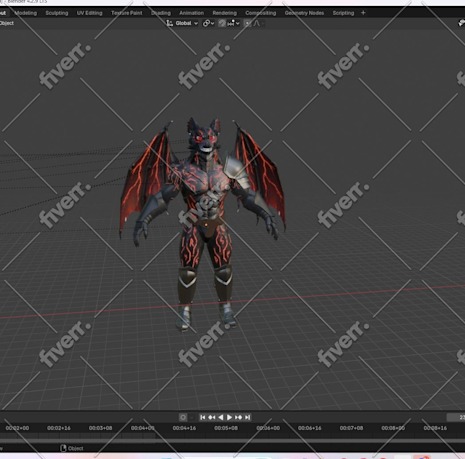This screenshot has height=459, width=465.
Task: Toggle proportional editing
Action: point(247,23)
